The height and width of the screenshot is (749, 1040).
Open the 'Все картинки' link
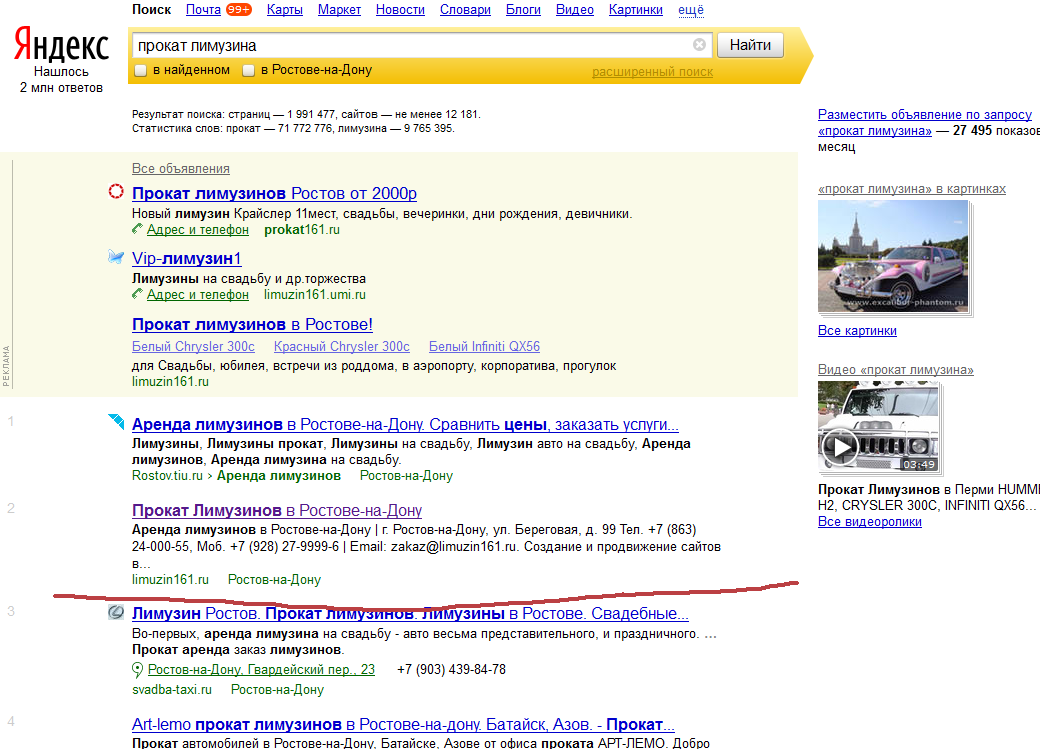tap(857, 330)
